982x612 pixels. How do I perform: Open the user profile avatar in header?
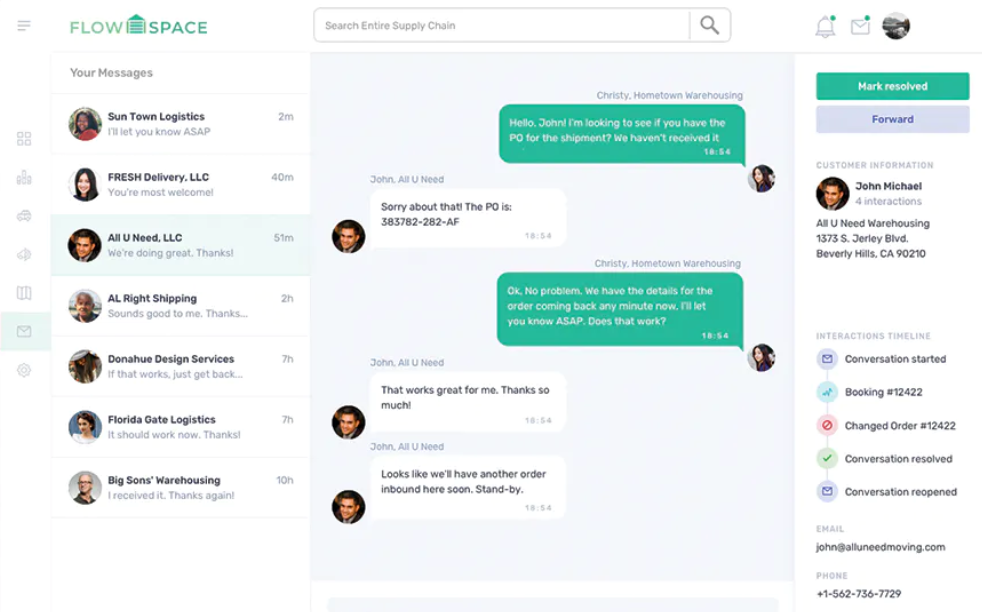point(896,26)
